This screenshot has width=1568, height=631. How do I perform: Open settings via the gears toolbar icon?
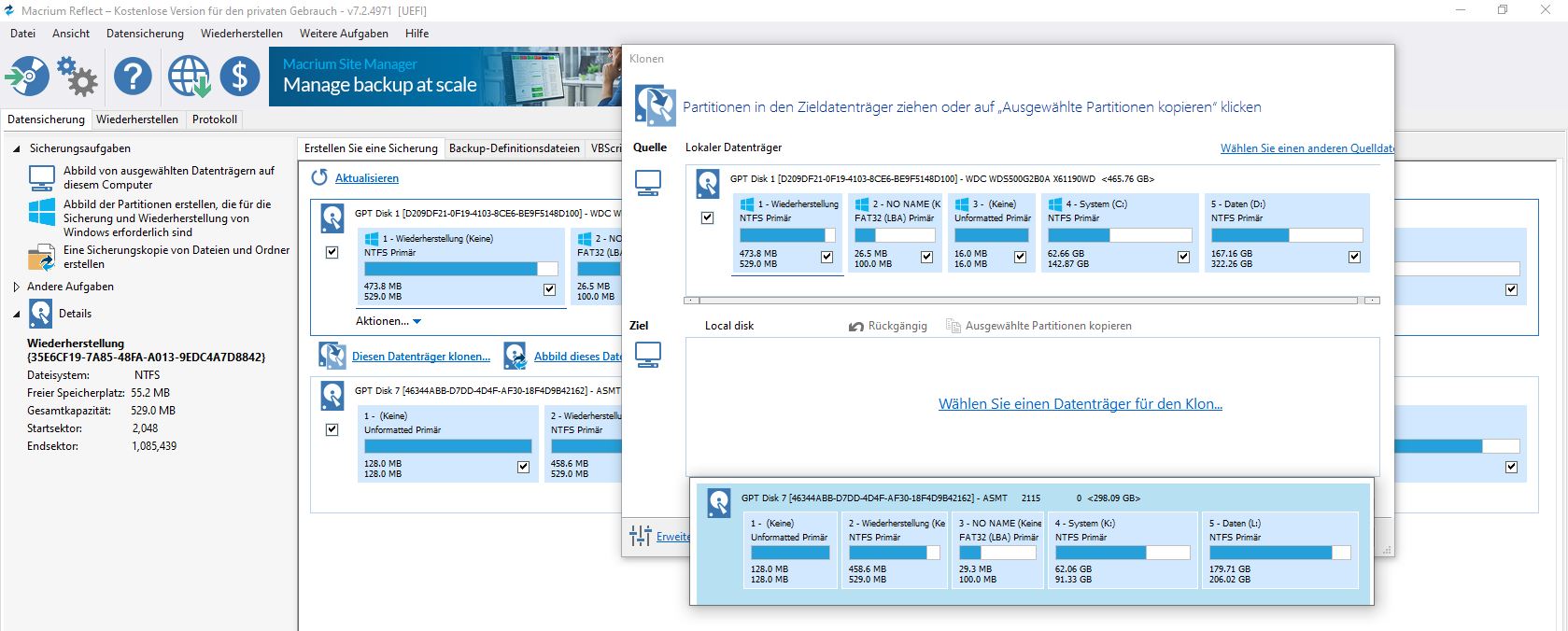[77, 76]
